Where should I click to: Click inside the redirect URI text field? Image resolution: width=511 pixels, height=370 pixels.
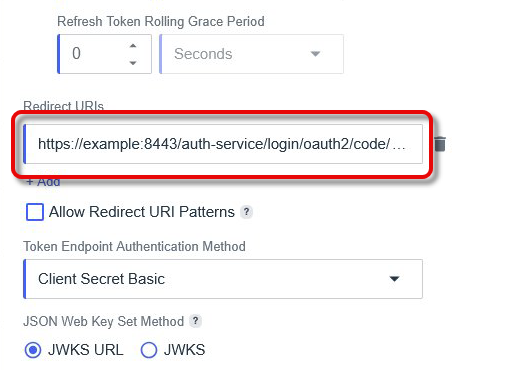coord(223,144)
